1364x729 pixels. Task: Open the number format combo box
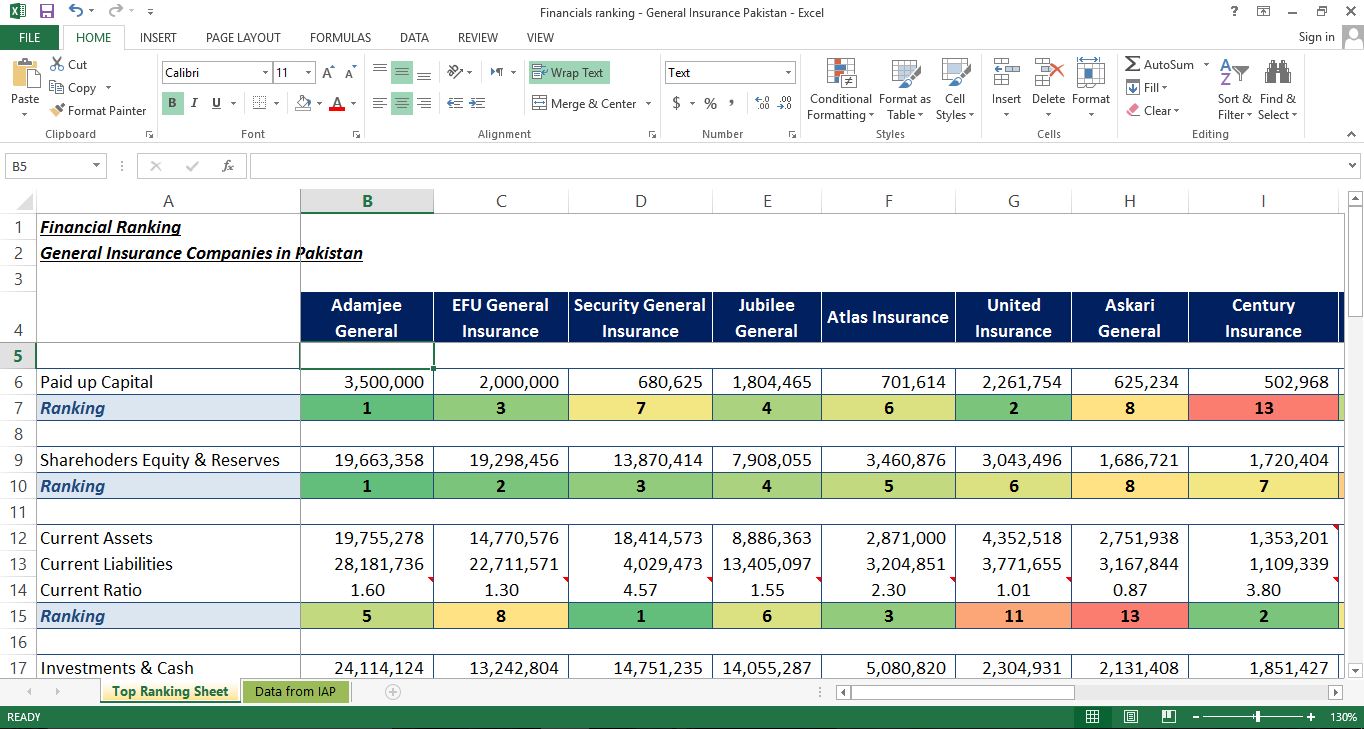tap(728, 72)
